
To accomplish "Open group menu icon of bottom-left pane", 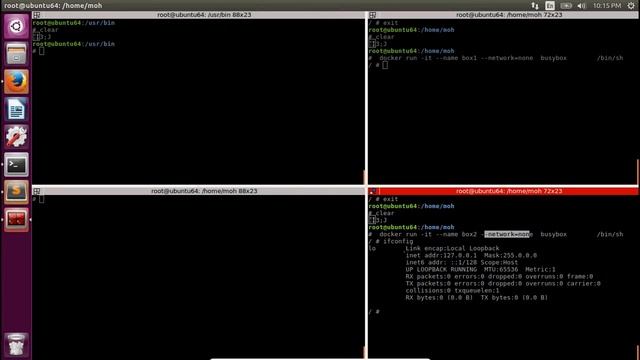I will [37, 191].
